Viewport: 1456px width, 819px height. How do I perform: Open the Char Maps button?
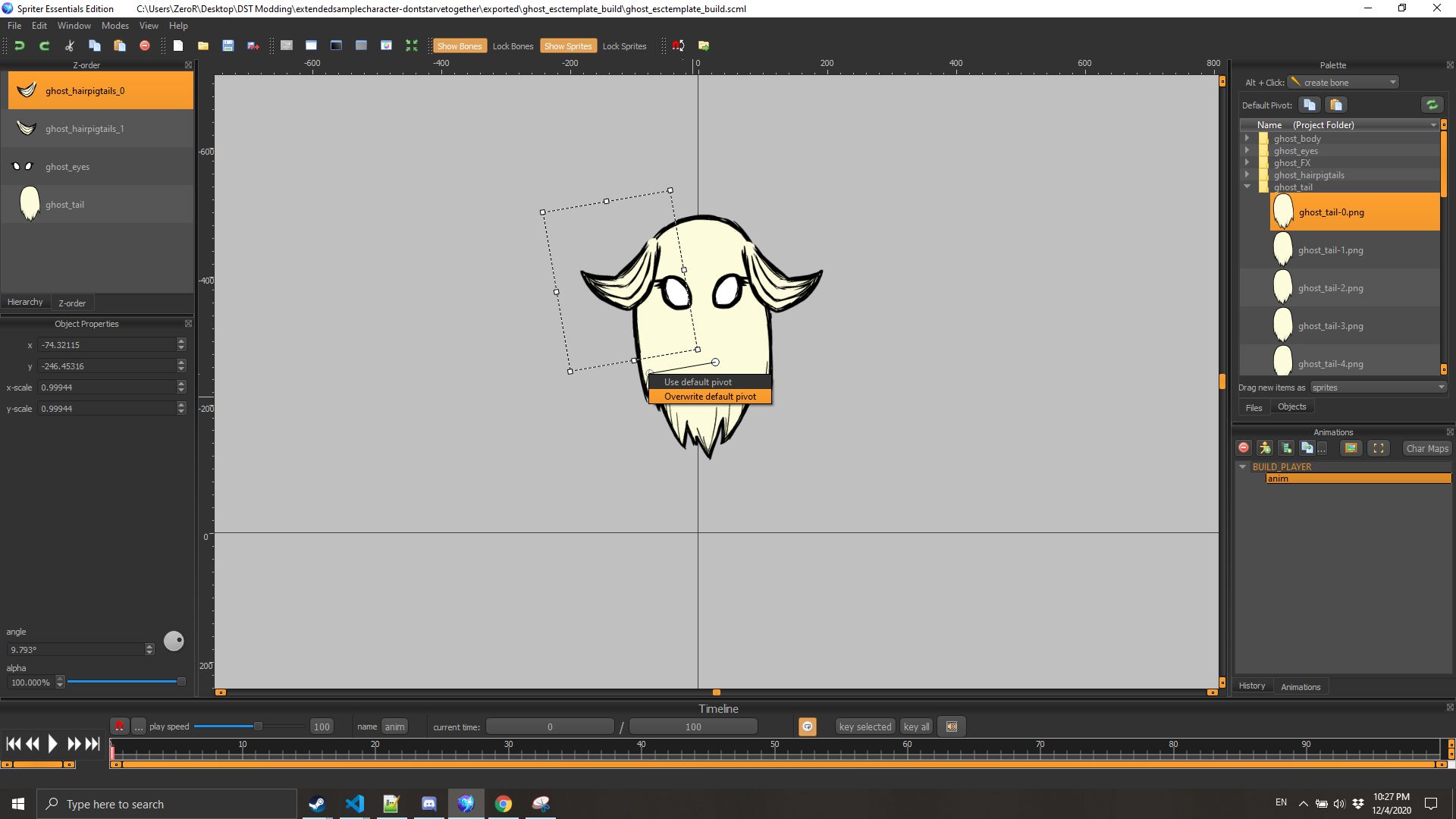1426,449
